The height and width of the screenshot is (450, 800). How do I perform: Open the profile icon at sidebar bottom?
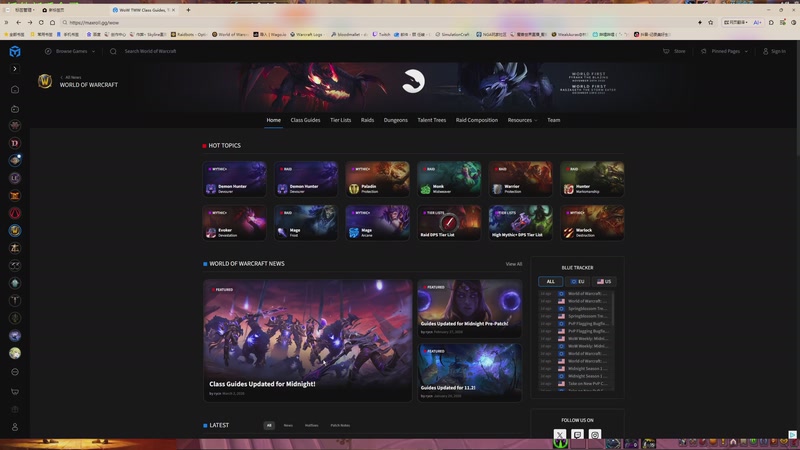pyautogui.click(x=15, y=427)
